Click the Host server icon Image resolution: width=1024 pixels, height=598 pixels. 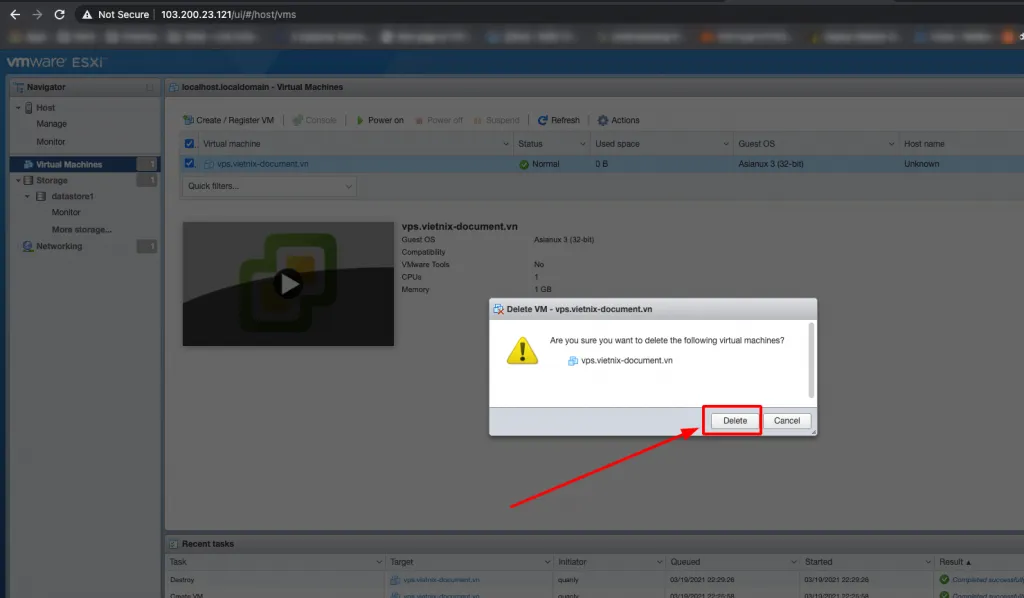(x=29, y=108)
